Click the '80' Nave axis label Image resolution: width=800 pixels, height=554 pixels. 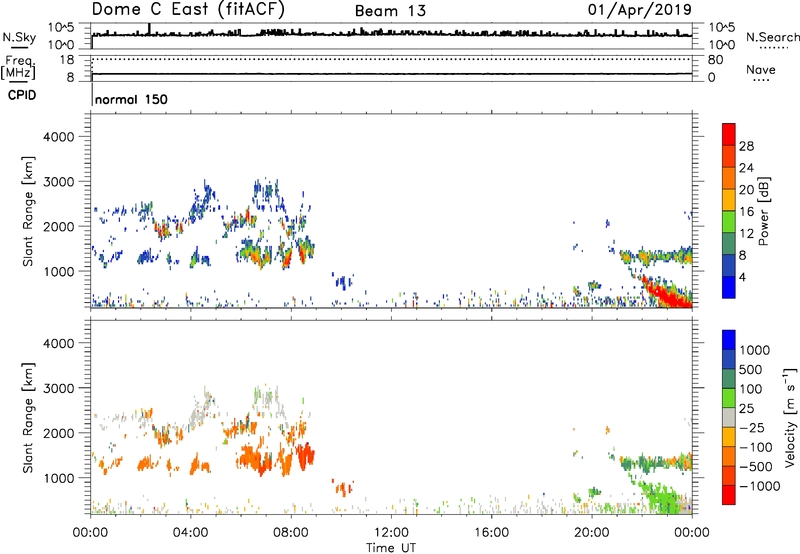coord(715,60)
